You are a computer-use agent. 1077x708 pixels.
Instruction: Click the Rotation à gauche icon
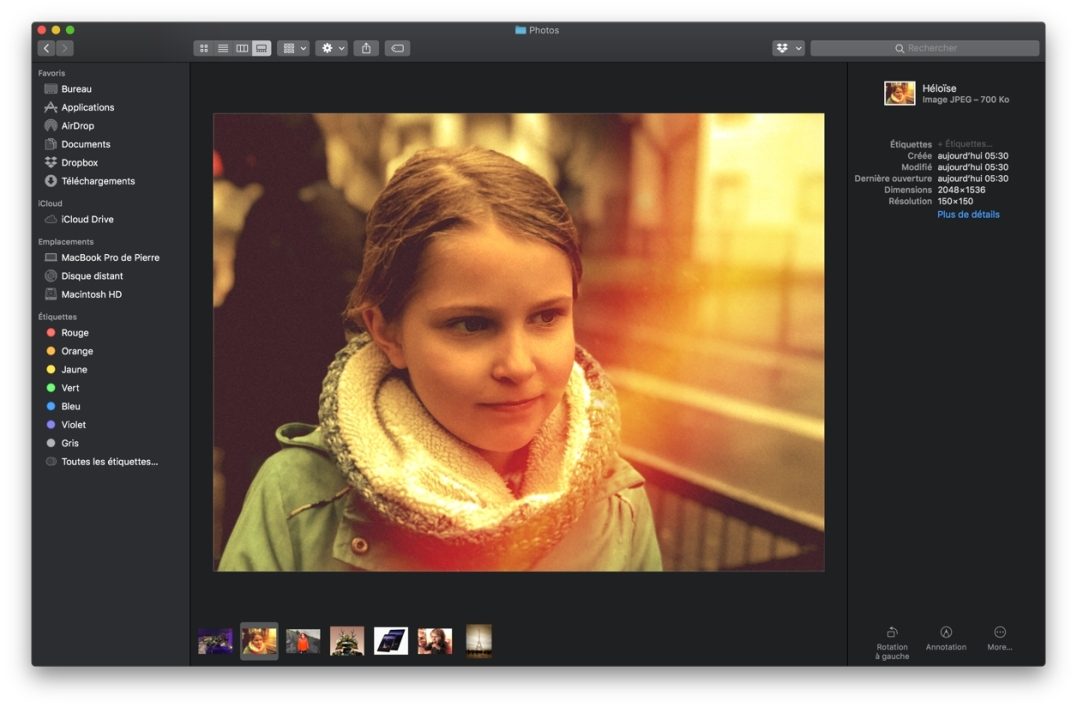tap(892, 632)
